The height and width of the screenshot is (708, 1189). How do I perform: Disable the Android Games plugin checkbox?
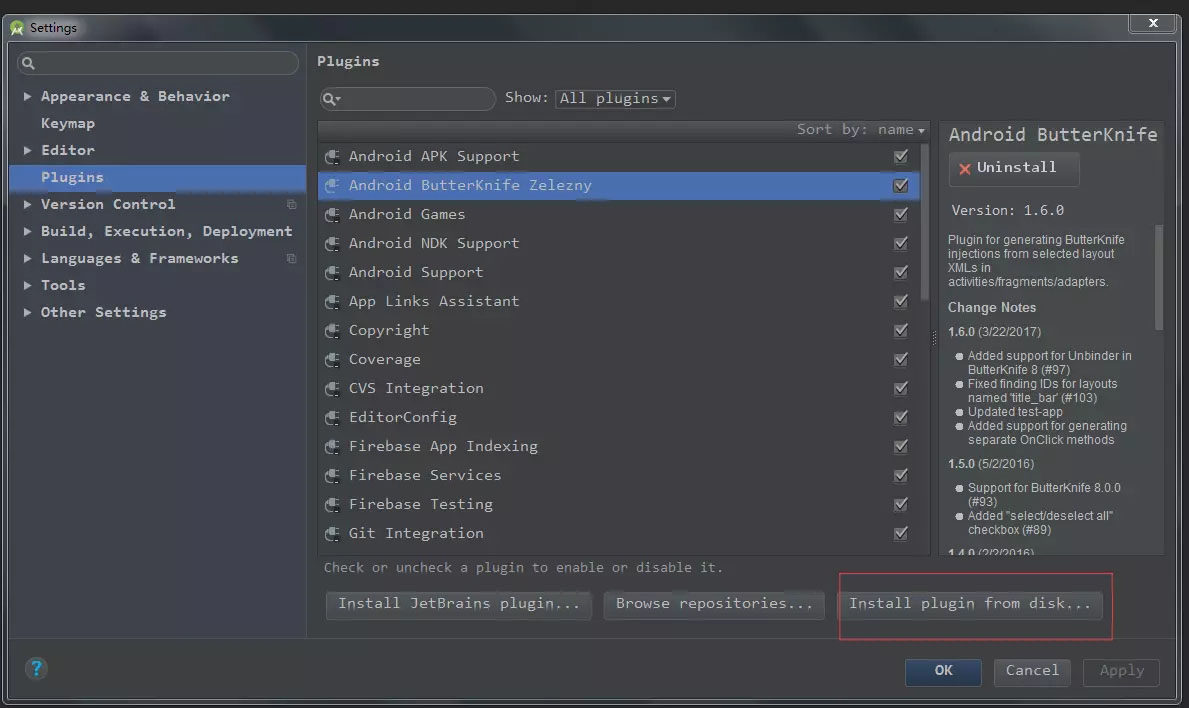coord(900,215)
